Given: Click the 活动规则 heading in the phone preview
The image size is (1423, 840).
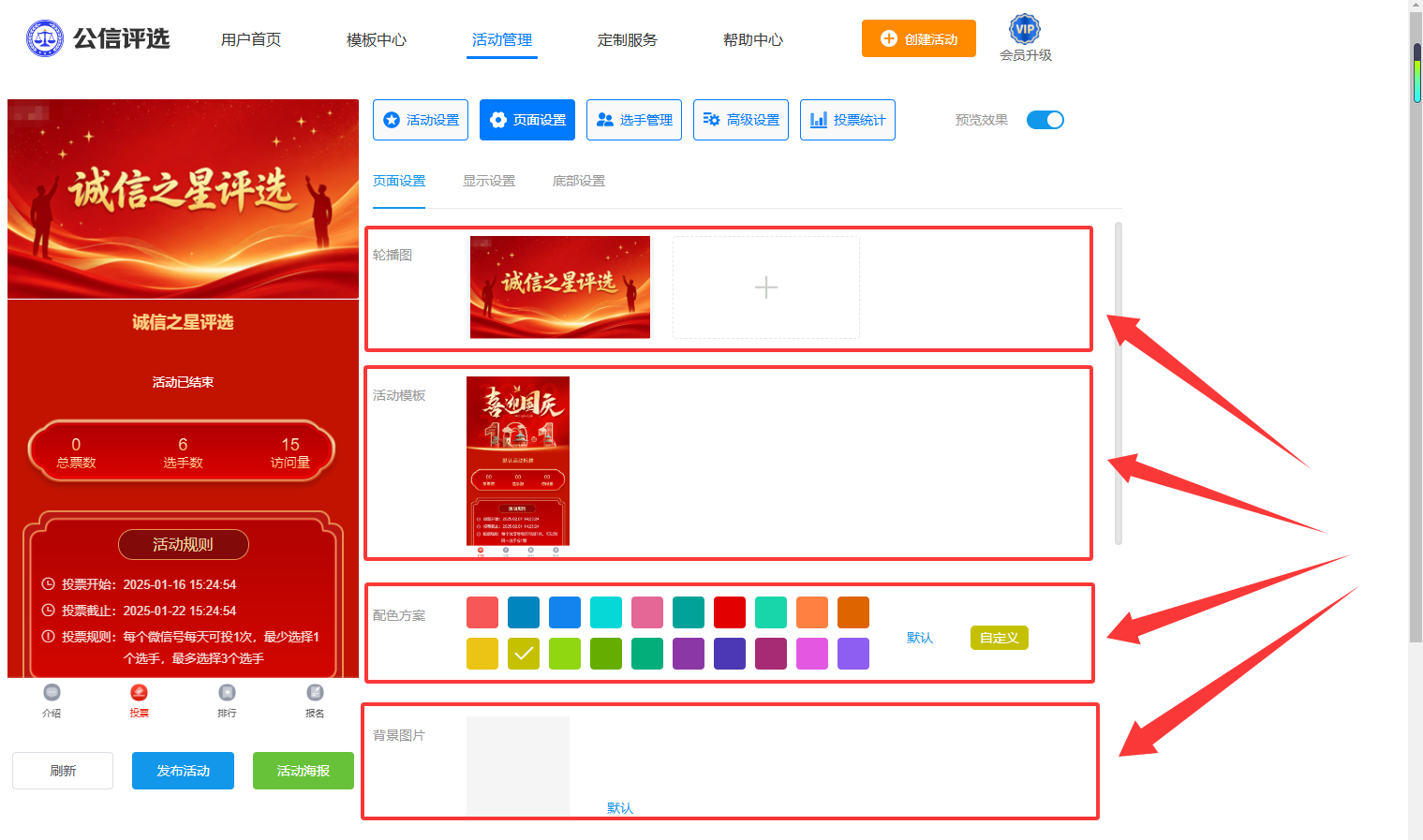Looking at the screenshot, I should (183, 544).
